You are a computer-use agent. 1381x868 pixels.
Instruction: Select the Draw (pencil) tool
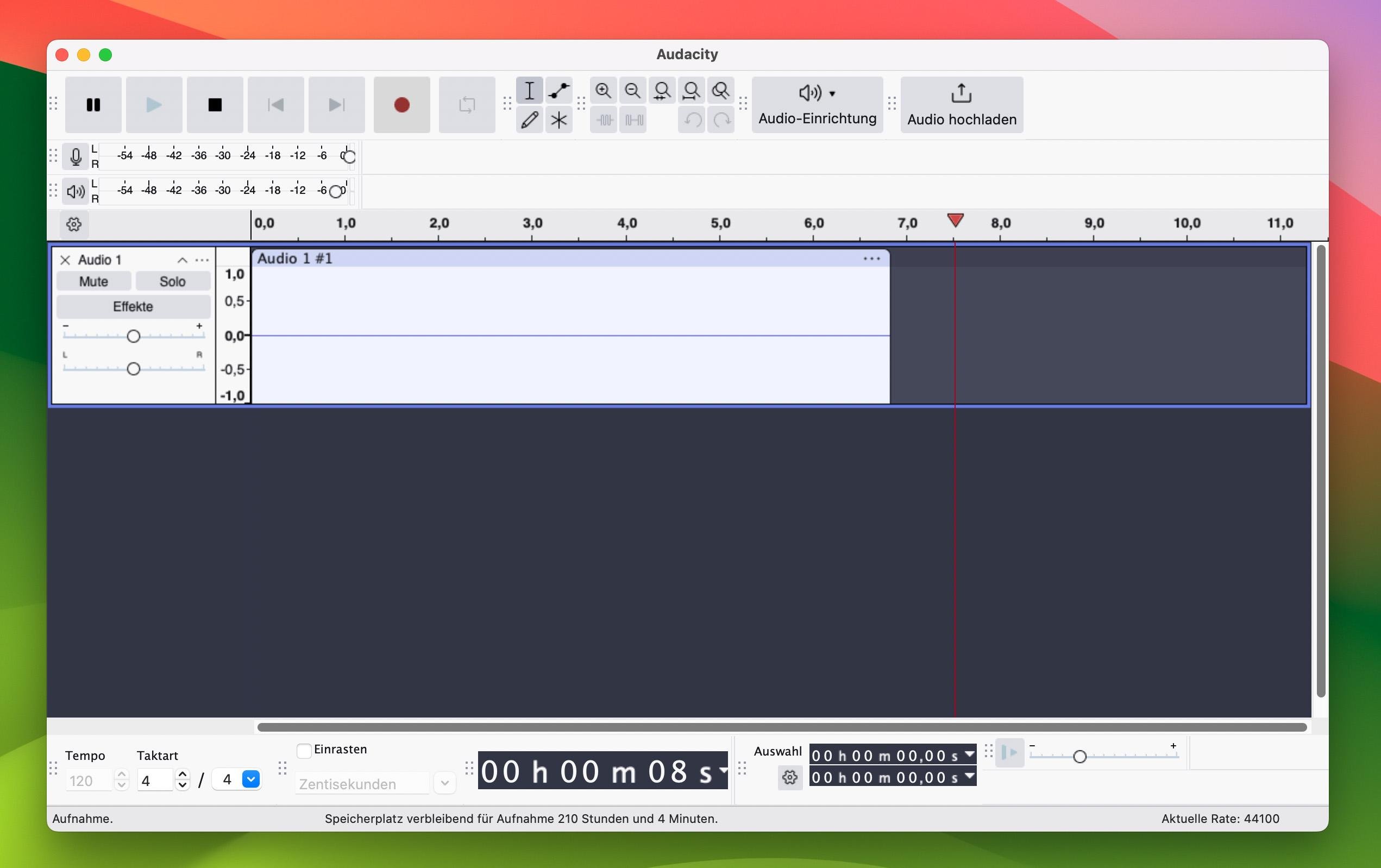coord(529,120)
